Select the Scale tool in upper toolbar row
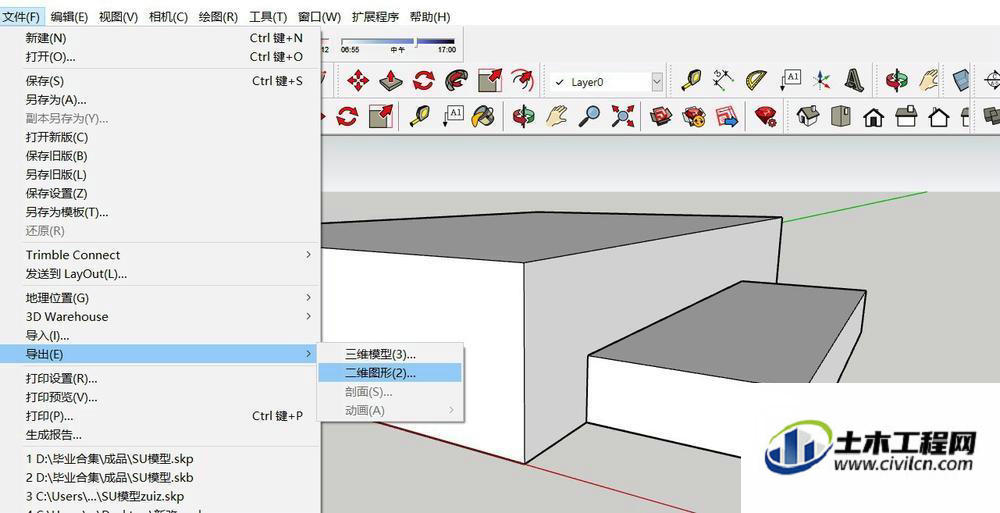 click(x=490, y=81)
